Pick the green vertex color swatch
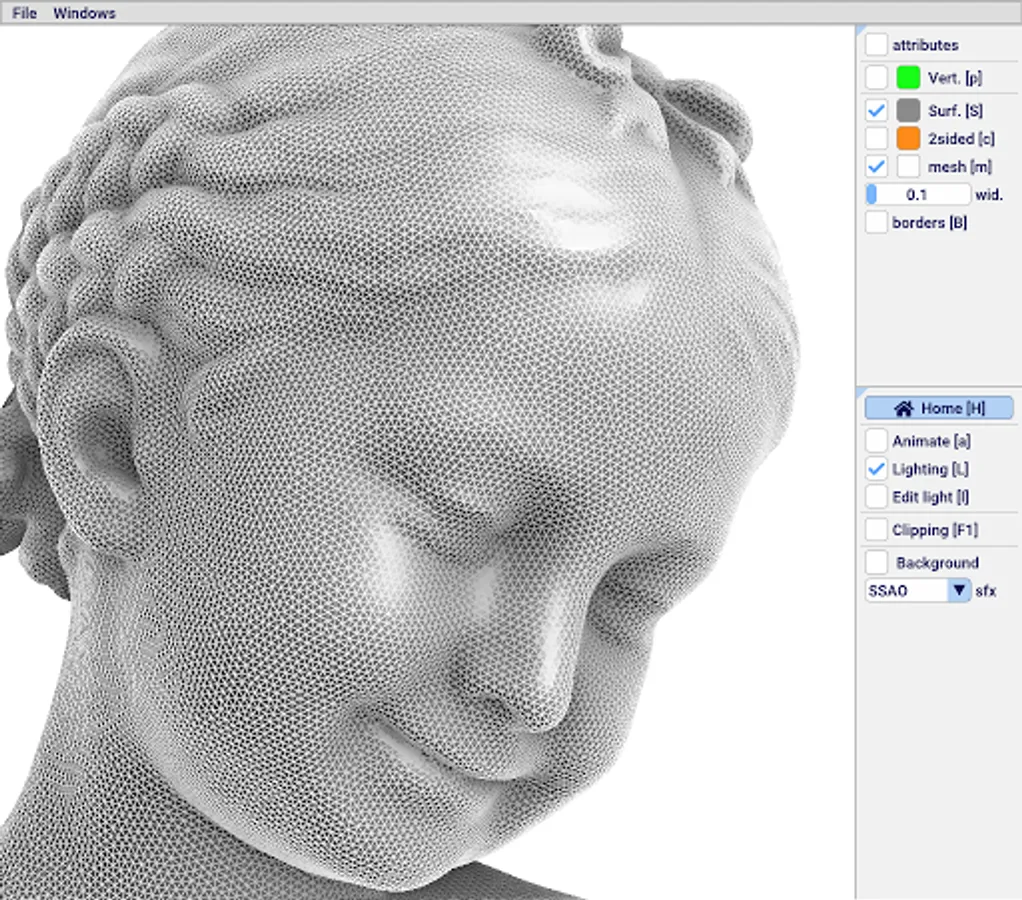This screenshot has width=1022, height=900. point(908,78)
